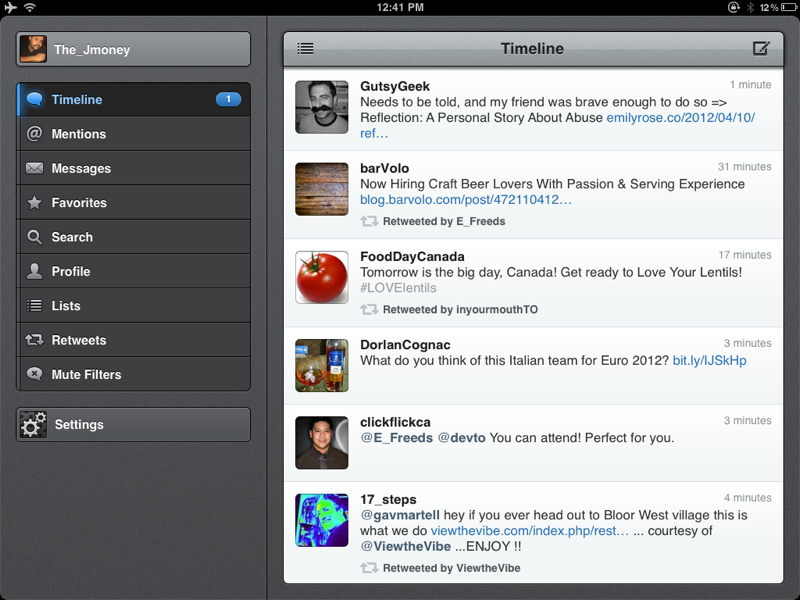Image resolution: width=800 pixels, height=600 pixels.
Task: Tap the clickflickca avatar photo
Action: [322, 443]
